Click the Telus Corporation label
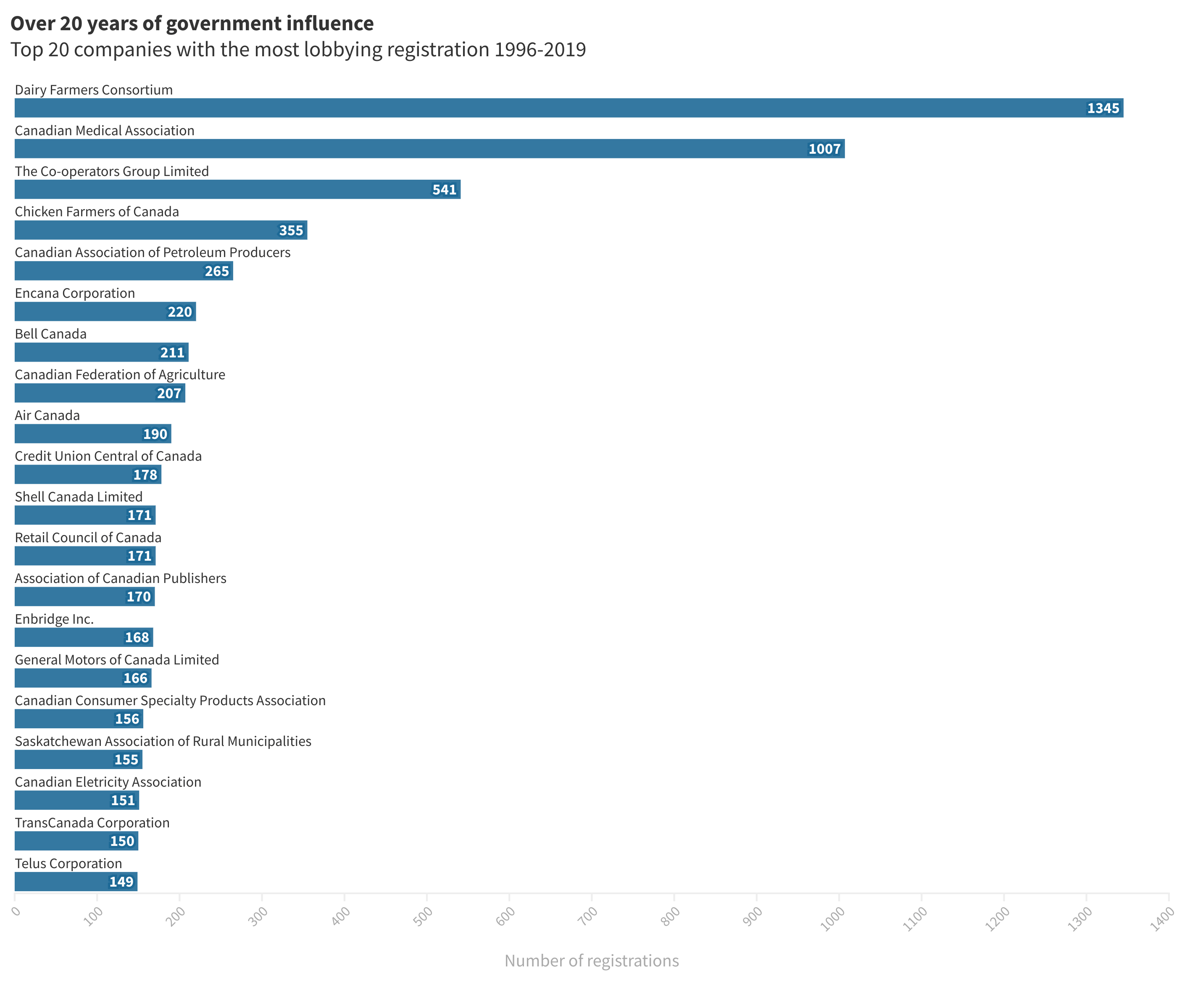 point(68,864)
